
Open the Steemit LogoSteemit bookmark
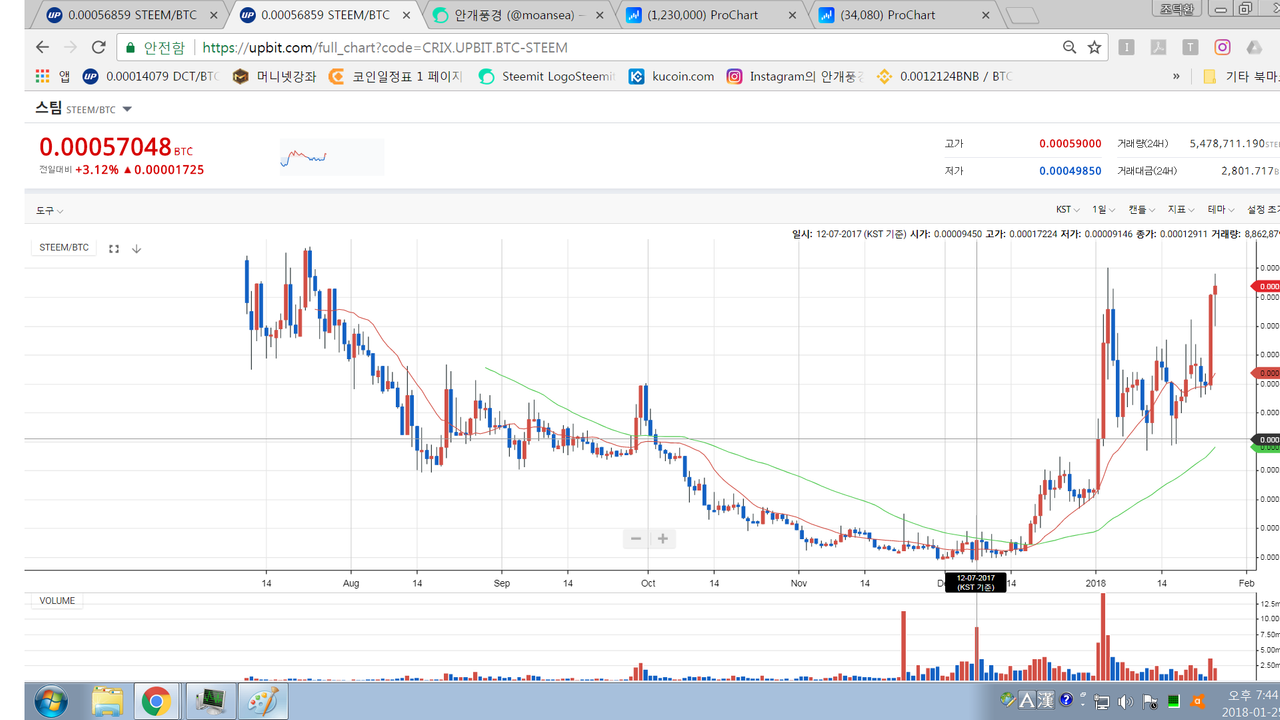point(547,76)
